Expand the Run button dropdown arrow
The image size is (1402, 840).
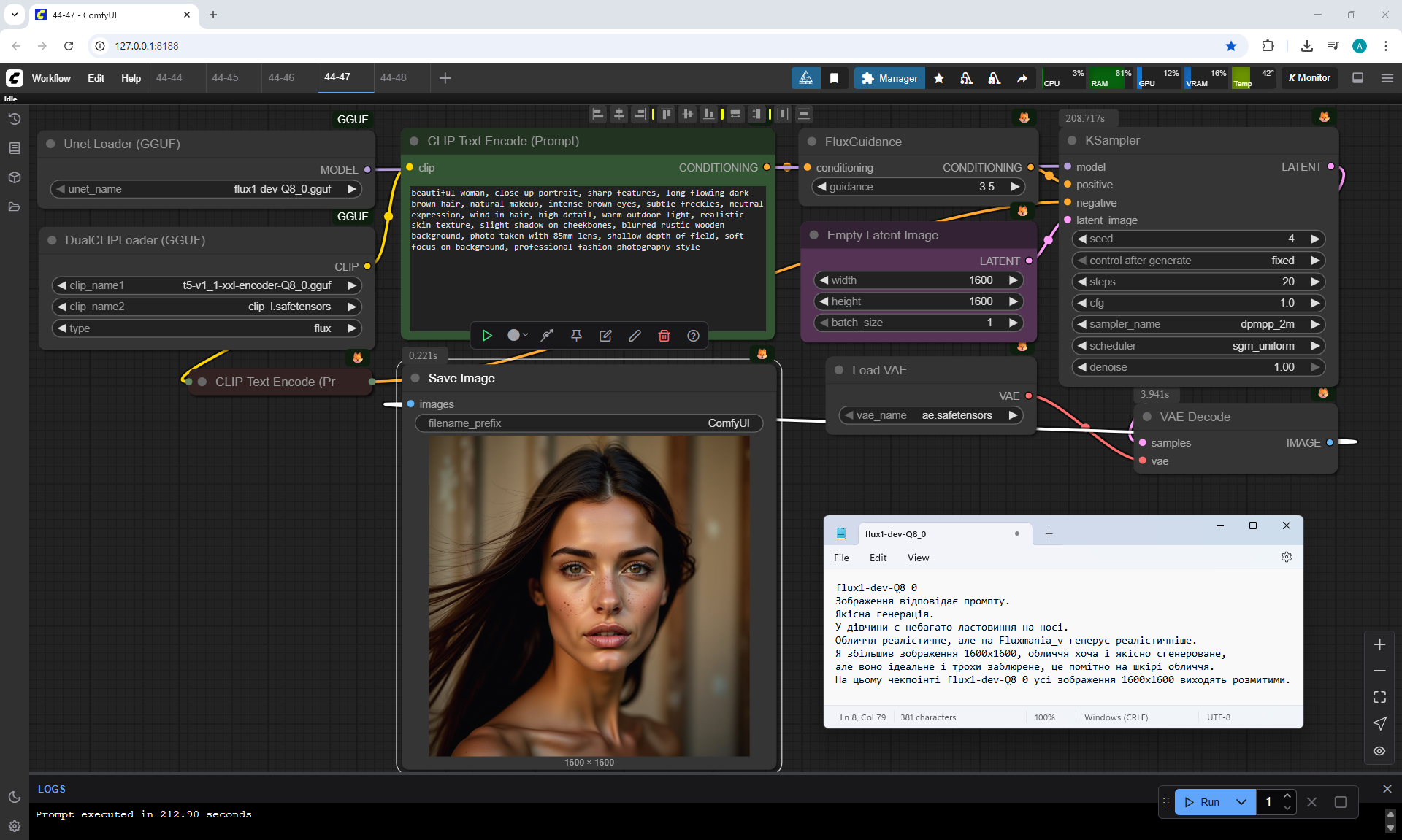(1241, 802)
